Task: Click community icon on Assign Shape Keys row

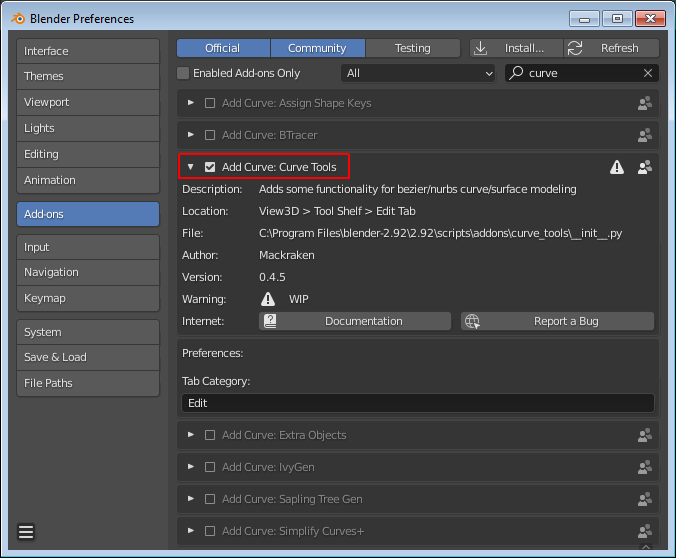Action: [x=645, y=103]
